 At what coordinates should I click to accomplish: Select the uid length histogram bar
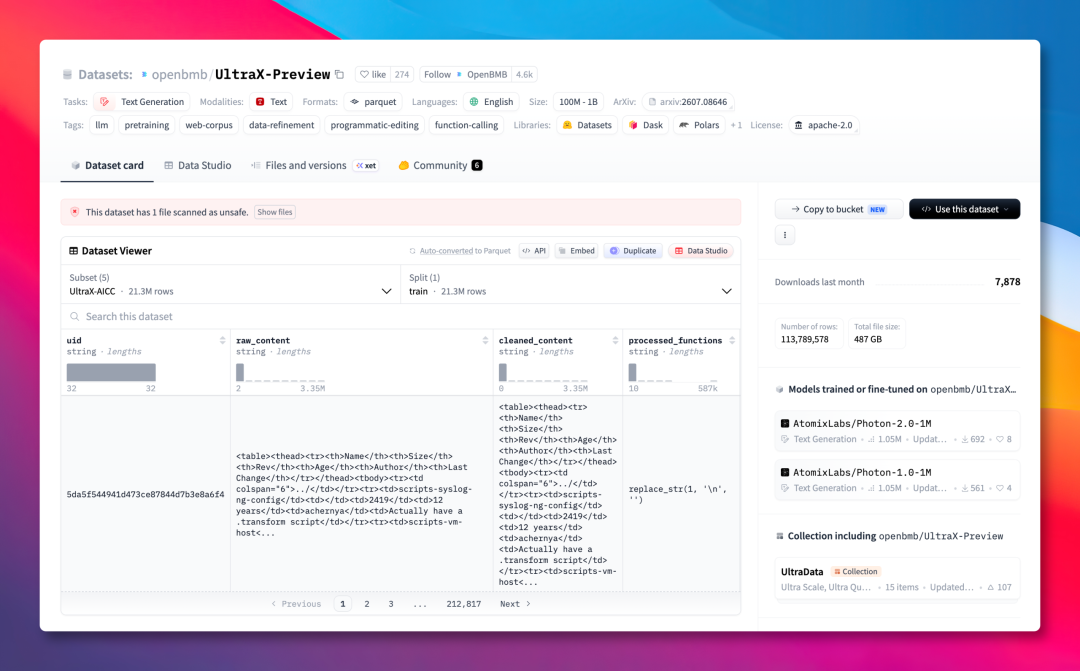tap(111, 373)
